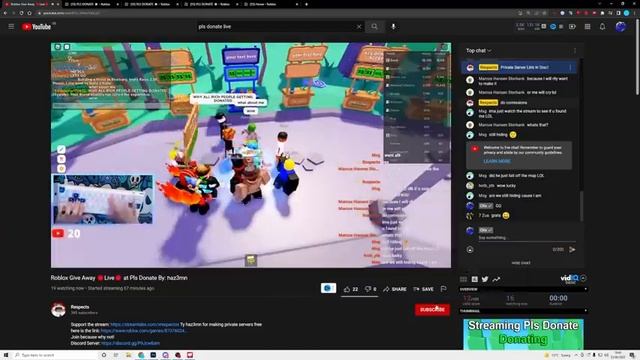640x360 pixels.
Task: Open a new browser tab with the plus
Action: point(307,4)
